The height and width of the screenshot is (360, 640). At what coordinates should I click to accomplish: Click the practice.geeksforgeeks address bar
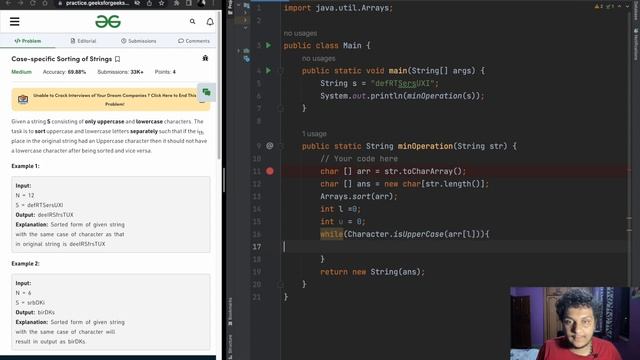(97, 3)
